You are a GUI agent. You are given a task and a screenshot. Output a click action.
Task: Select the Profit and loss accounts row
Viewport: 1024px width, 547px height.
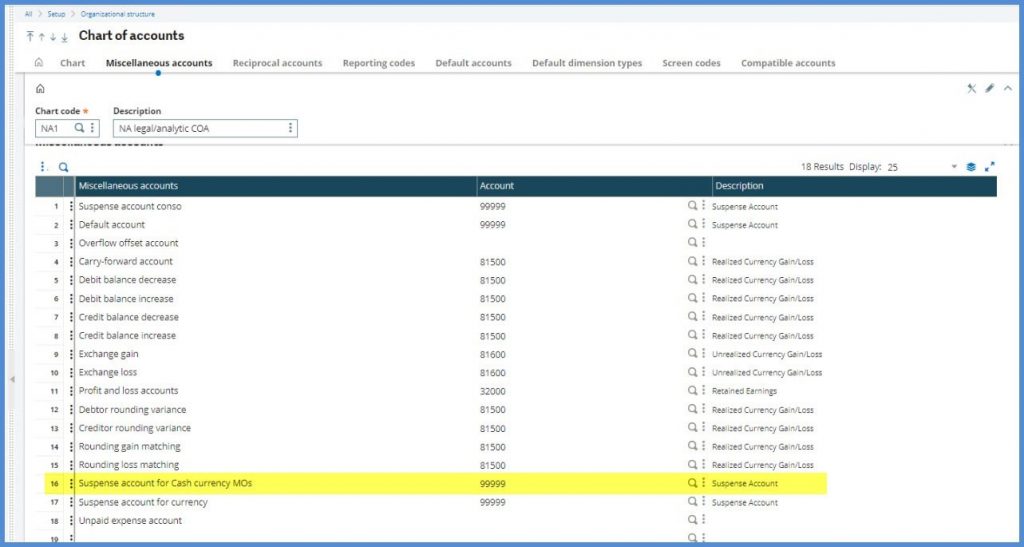pos(128,391)
